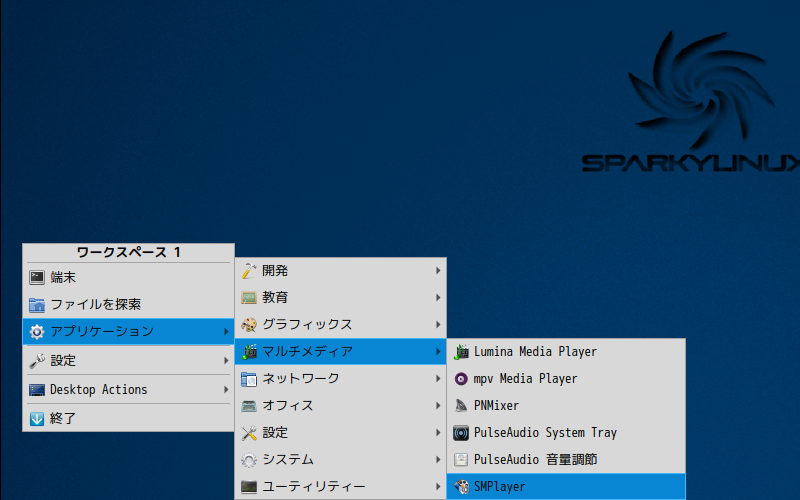Click the palette icon beside グラフィックス
This screenshot has height=500, width=800.
(249, 325)
